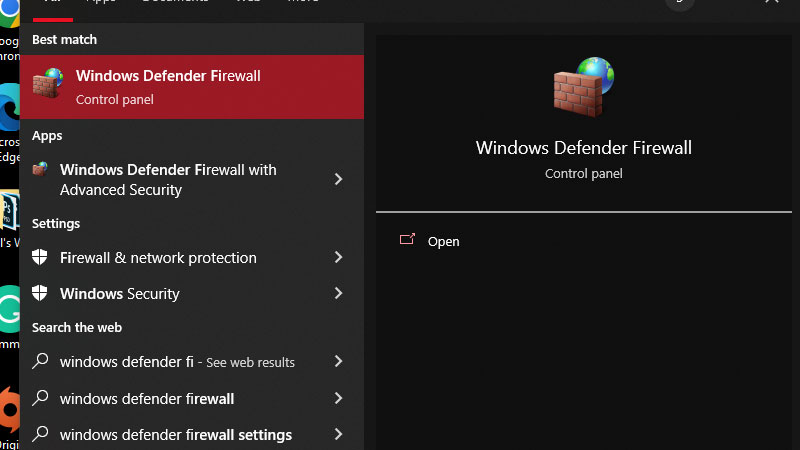The image size is (800, 450).
Task: Click magnifier icon beside 'windows defender fi'
Action: pyautogui.click(x=40, y=361)
